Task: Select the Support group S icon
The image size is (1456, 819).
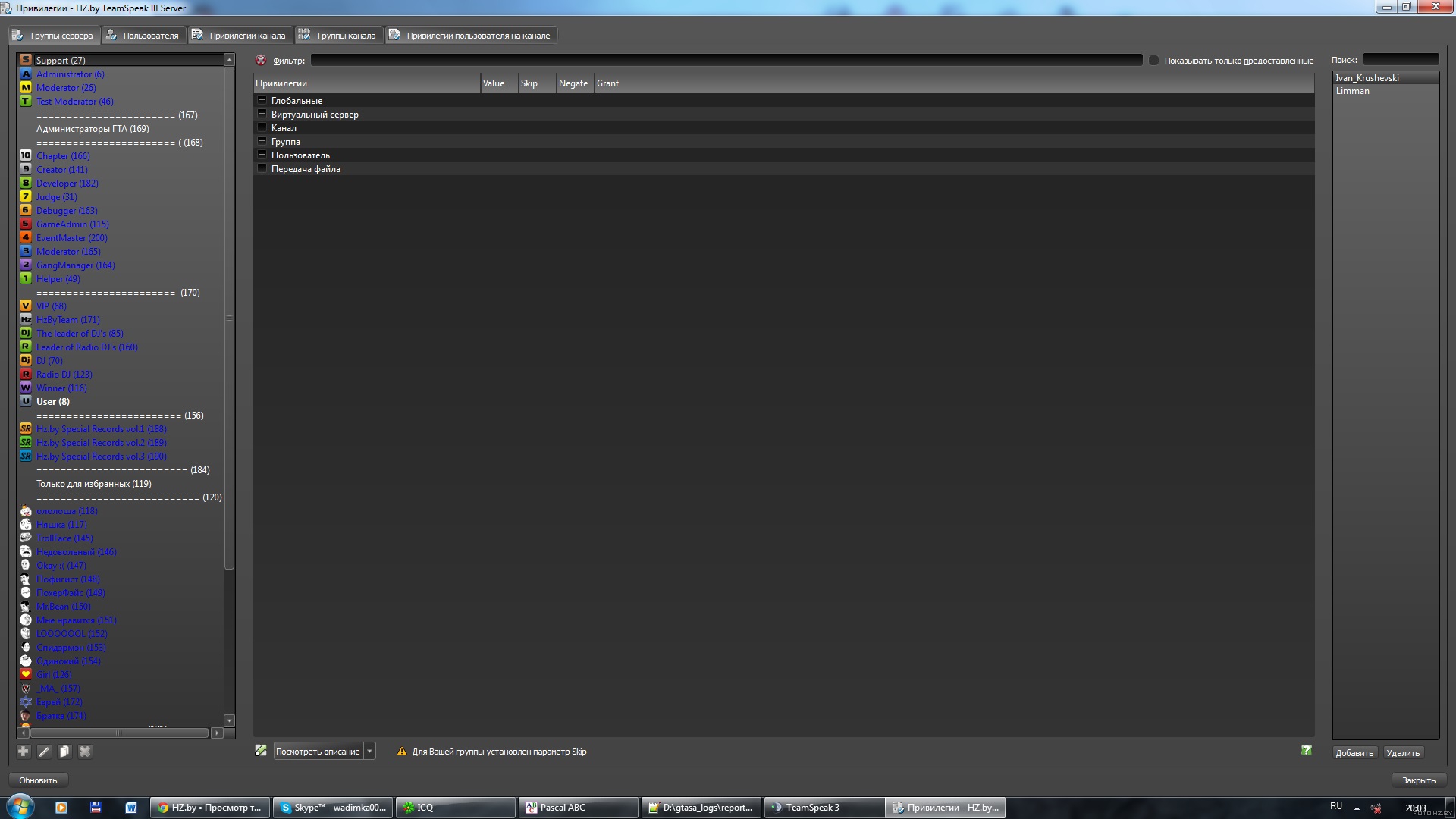Action: (26, 60)
